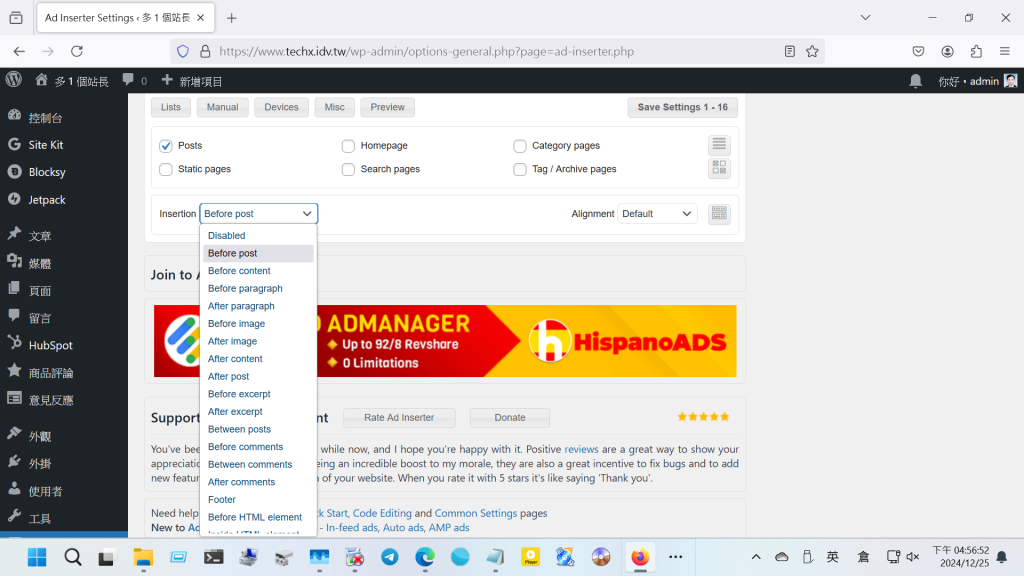Screen dimensions: 1024x576
Task: Open the WordPress logo menu in admin bar
Action: pyautogui.click(x=14, y=80)
